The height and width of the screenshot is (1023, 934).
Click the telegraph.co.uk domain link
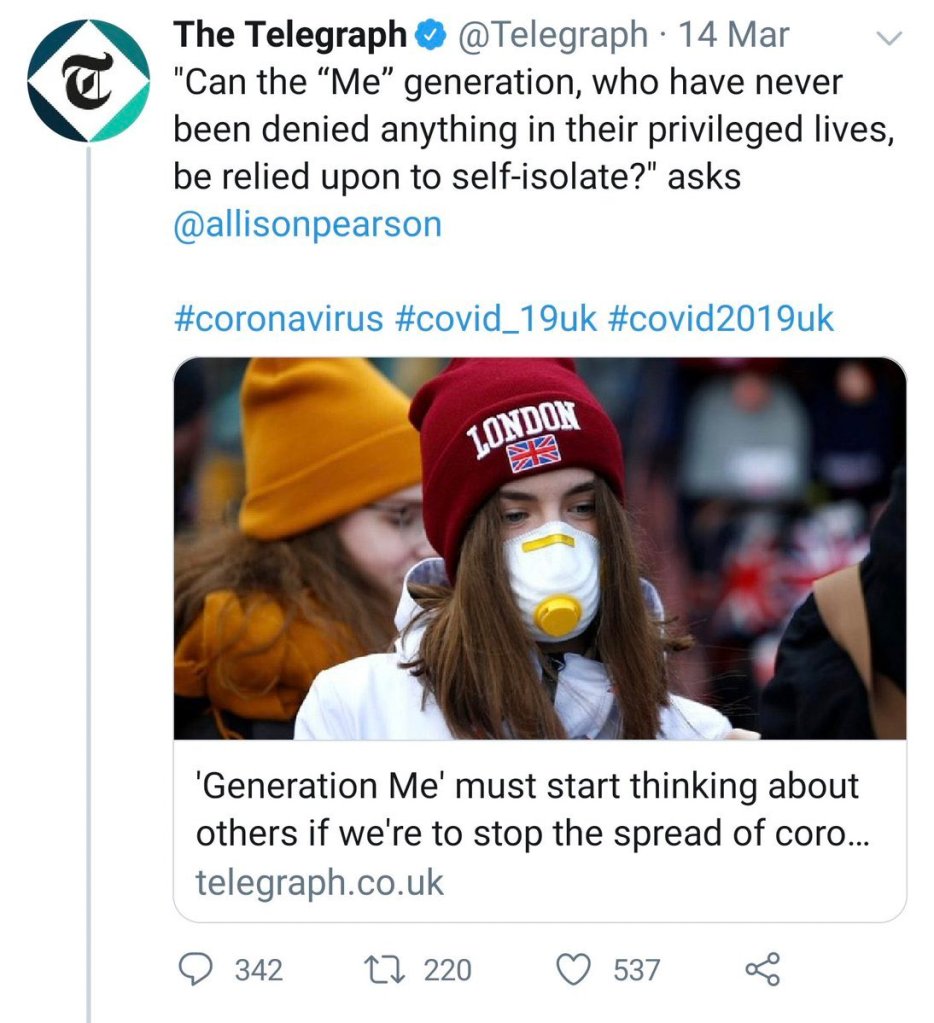tap(319, 882)
